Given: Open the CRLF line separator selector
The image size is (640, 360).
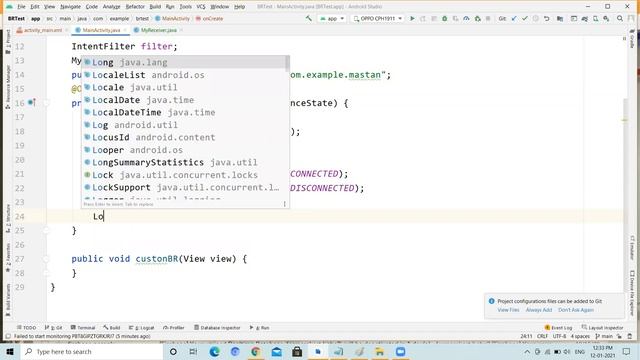Looking at the screenshot, I should [x=542, y=336].
